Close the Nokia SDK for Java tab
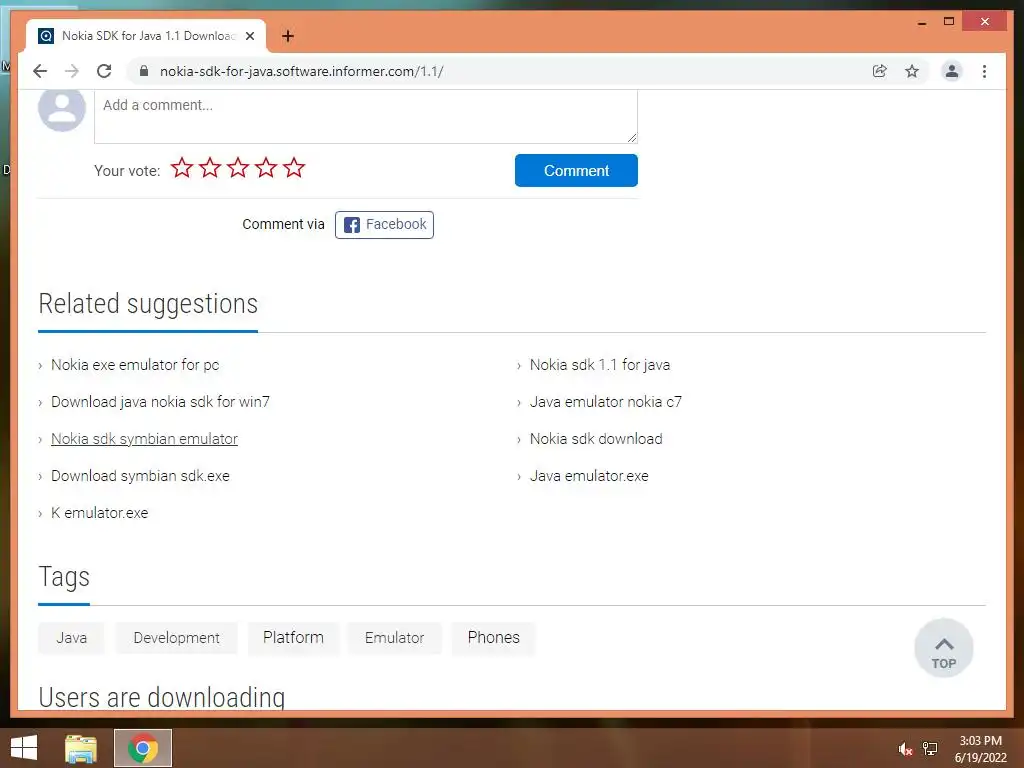The image size is (1024, 768). coord(249,36)
